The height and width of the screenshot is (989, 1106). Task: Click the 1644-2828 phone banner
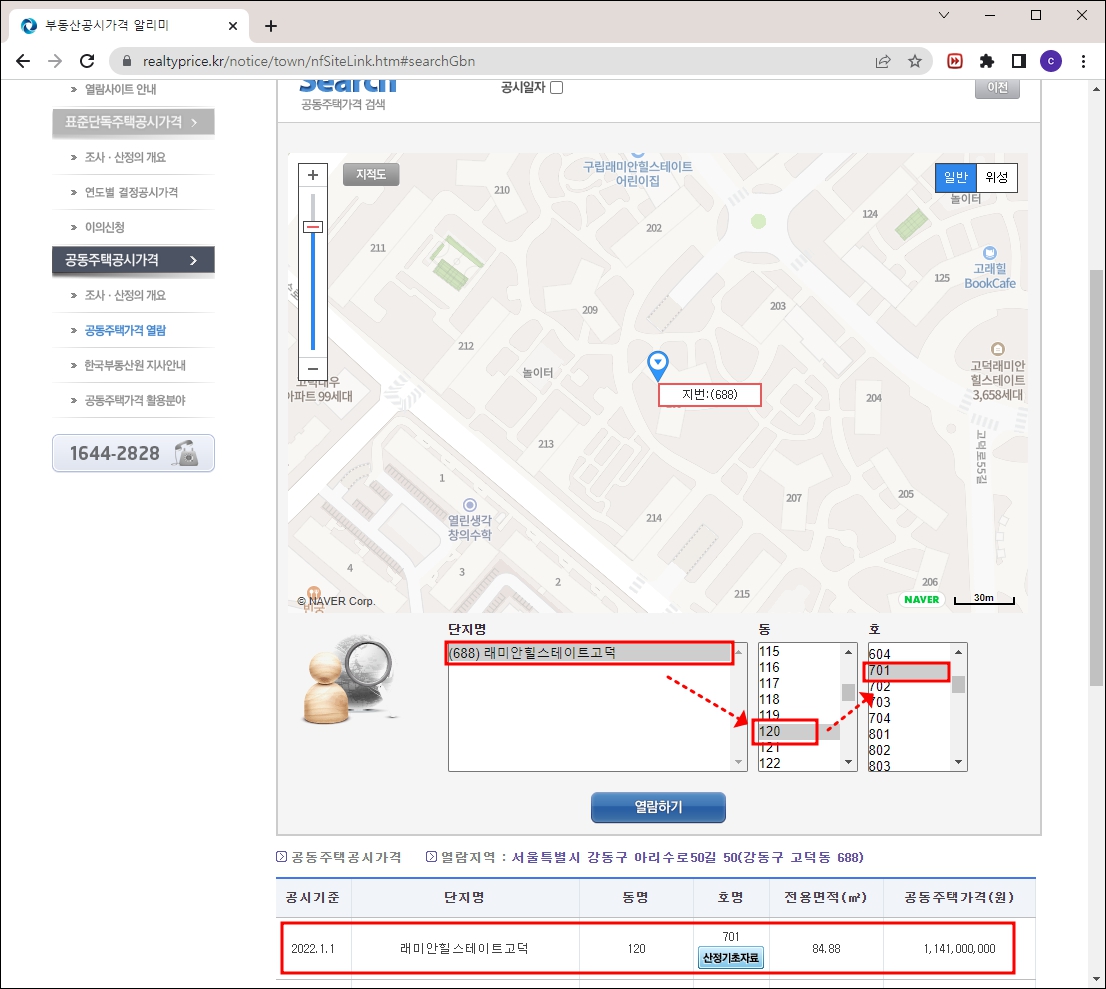(133, 453)
